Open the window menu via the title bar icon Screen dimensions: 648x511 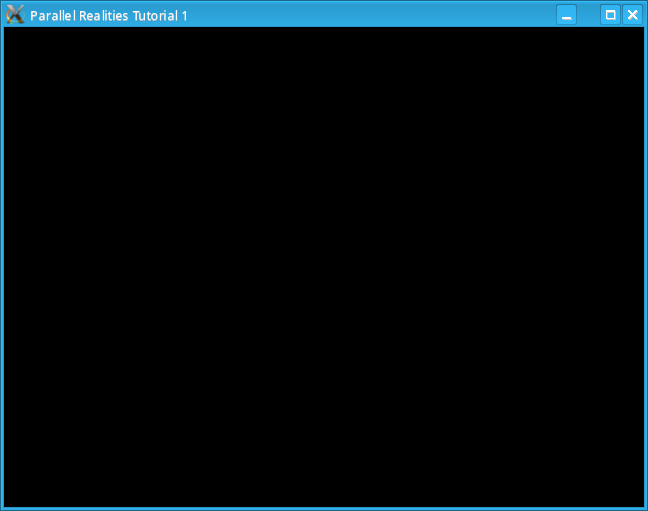(x=15, y=15)
